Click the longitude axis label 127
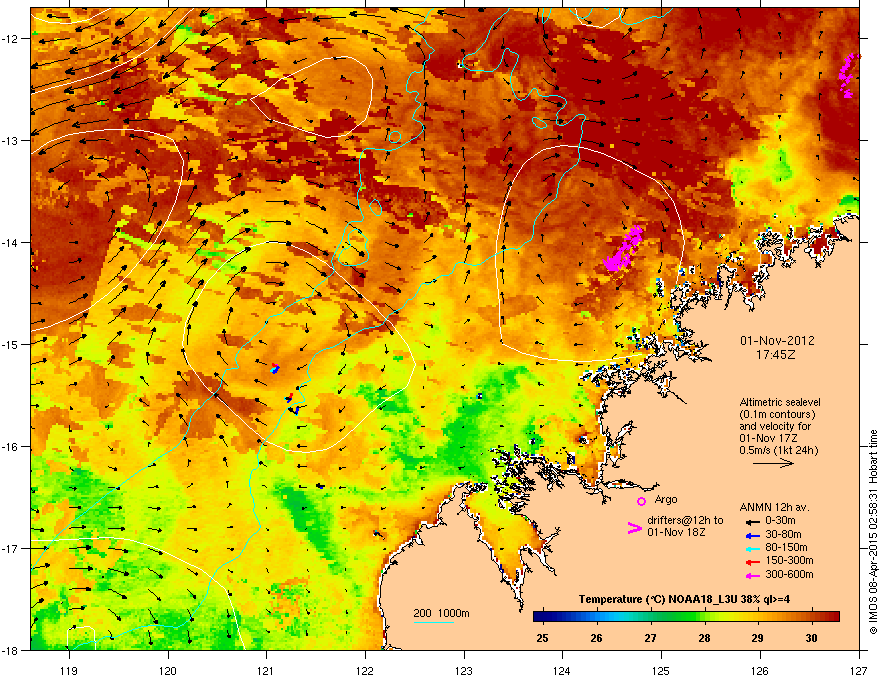 (859, 670)
